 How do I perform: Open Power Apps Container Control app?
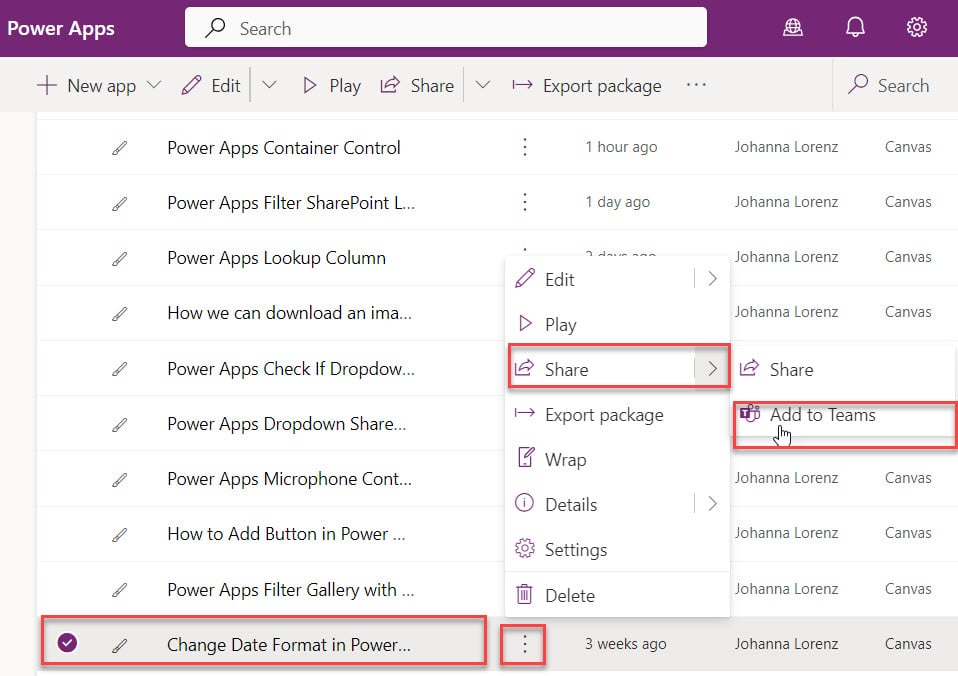283,148
